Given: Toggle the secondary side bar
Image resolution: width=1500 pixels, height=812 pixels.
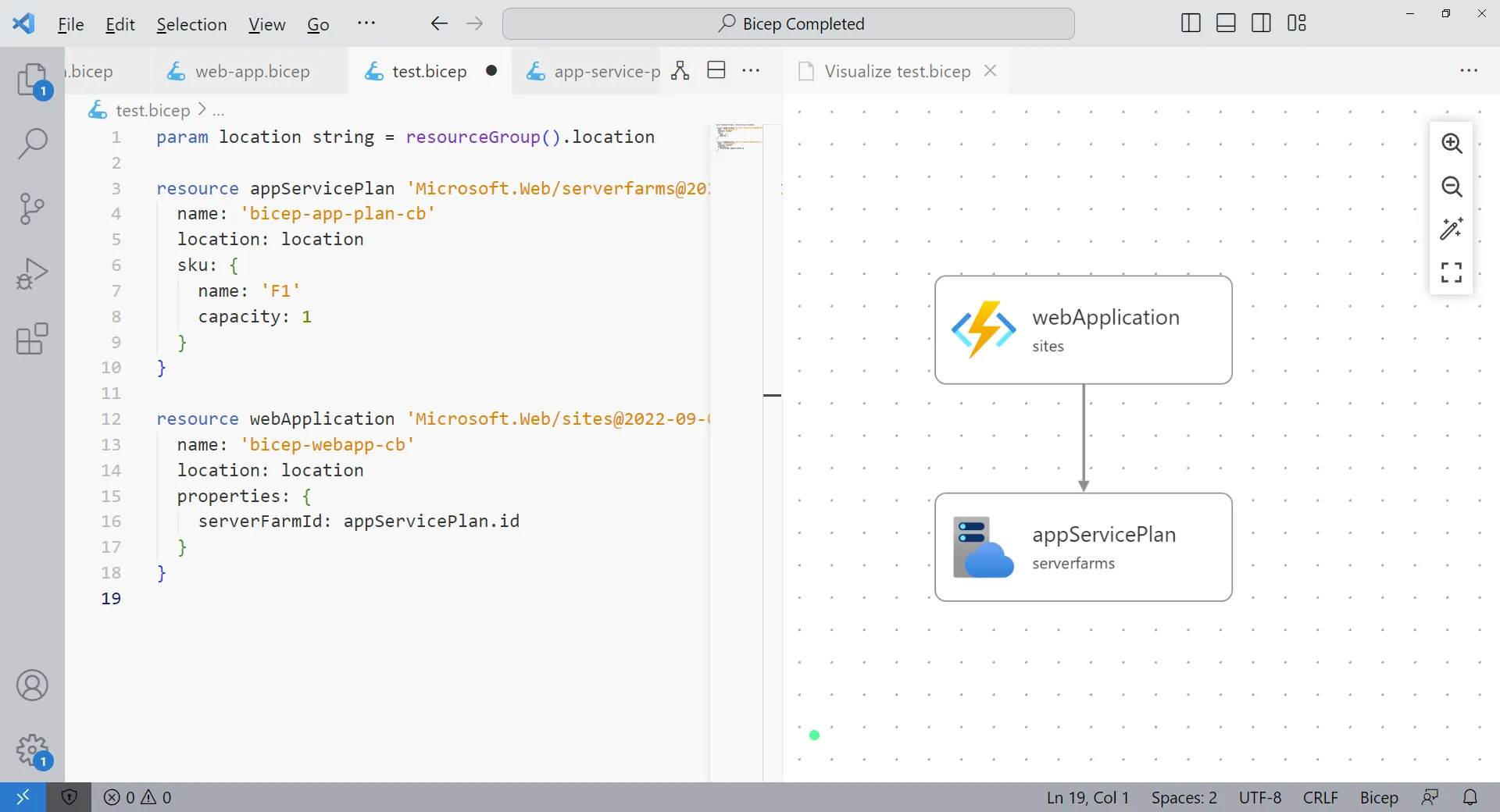Looking at the screenshot, I should click(1261, 23).
